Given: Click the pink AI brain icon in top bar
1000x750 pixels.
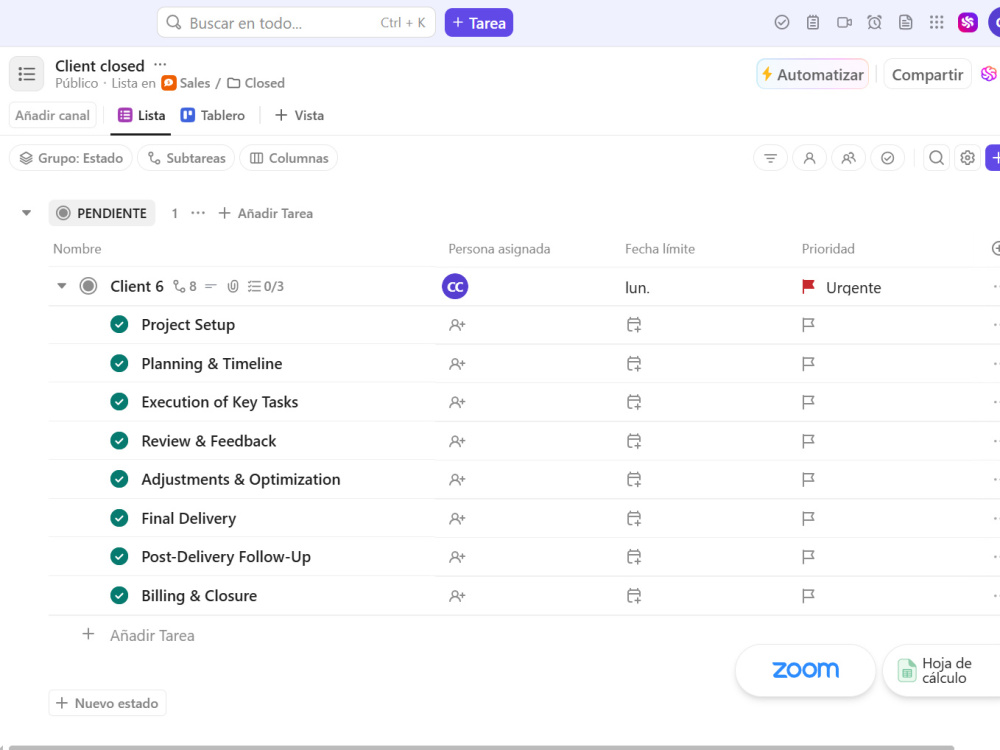Looking at the screenshot, I should (x=967, y=23).
